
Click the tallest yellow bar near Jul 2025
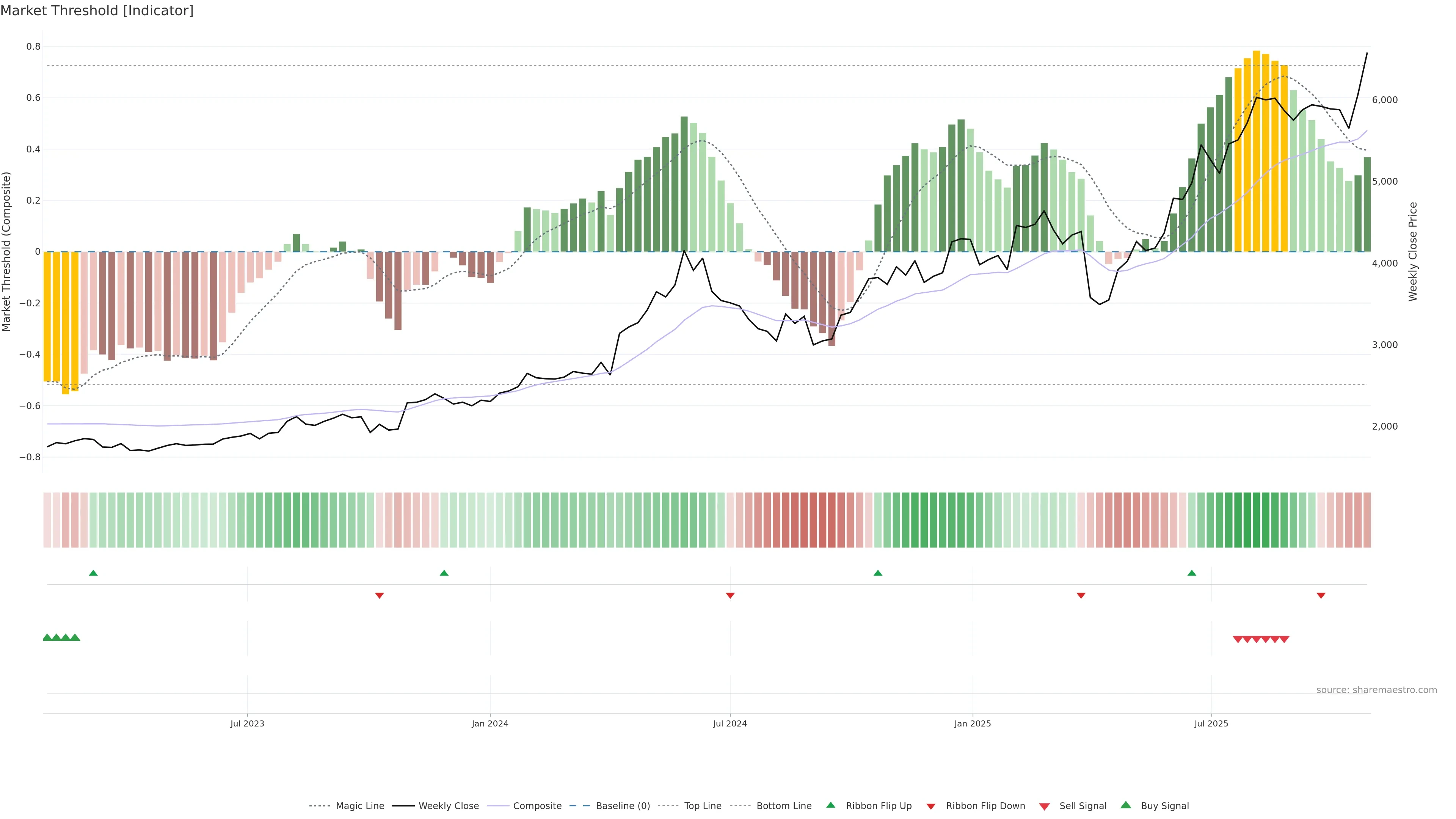[1256, 151]
